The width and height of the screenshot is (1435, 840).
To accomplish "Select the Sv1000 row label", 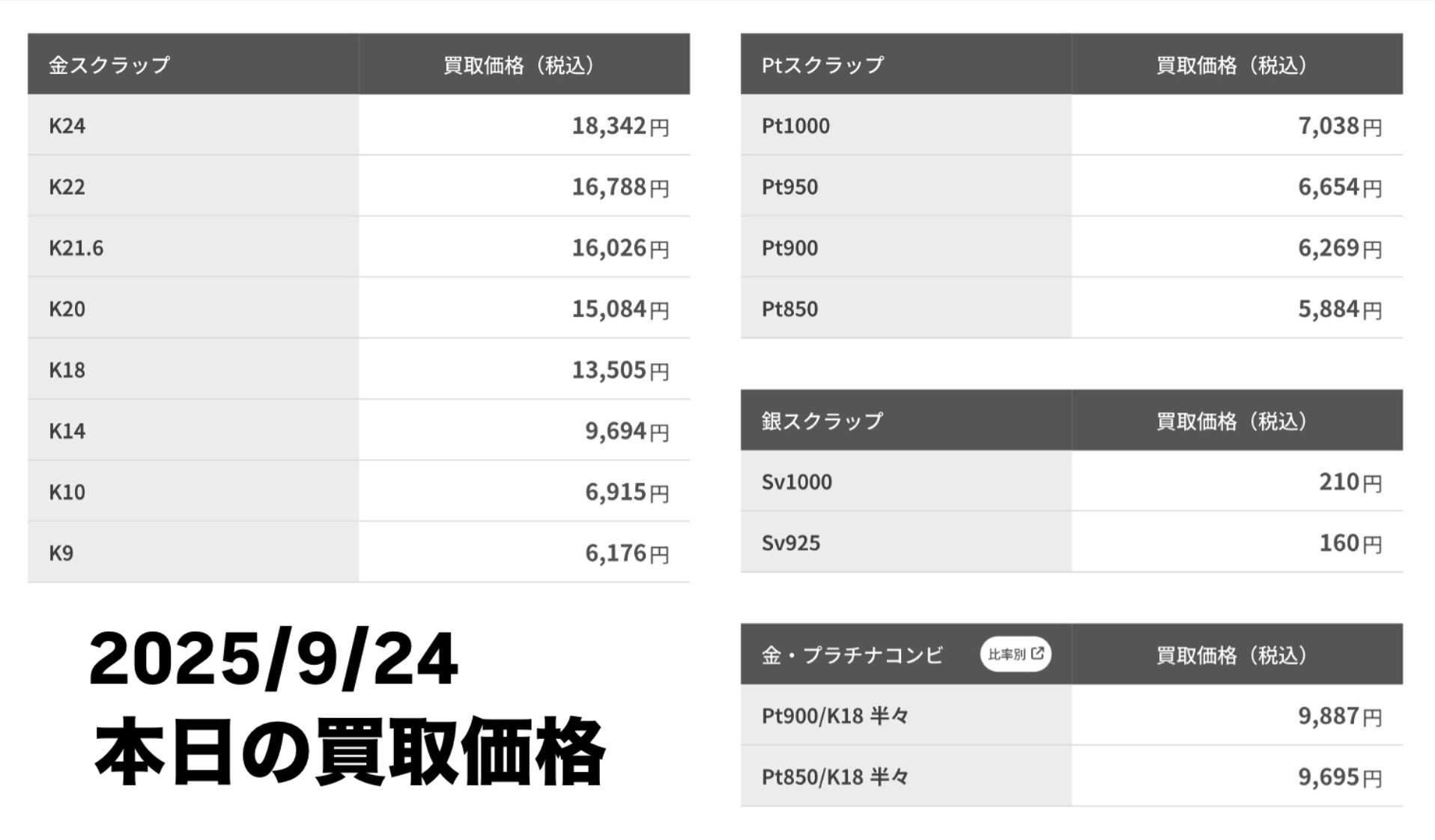I will coord(797,481).
